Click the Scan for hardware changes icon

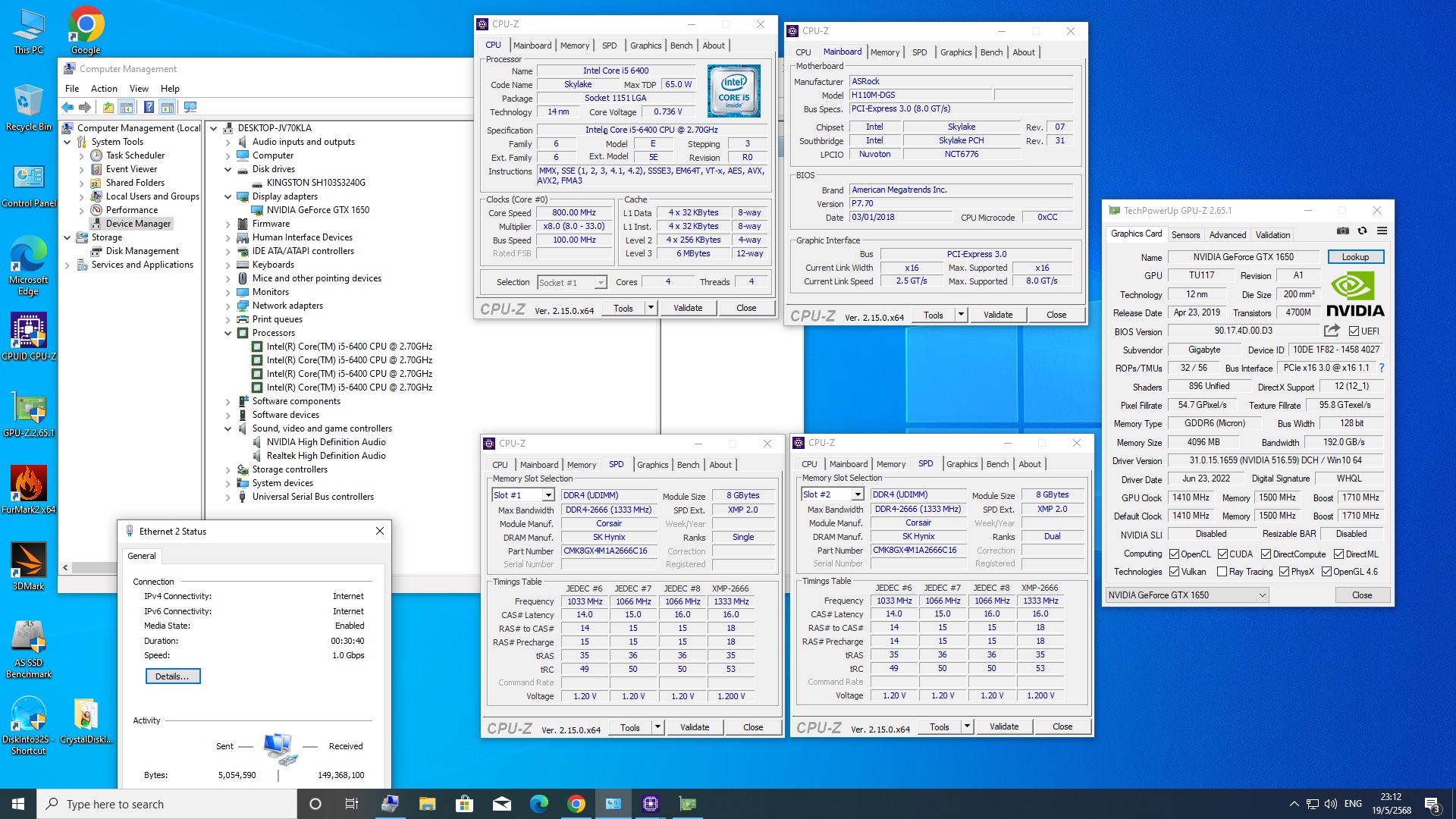[x=190, y=107]
